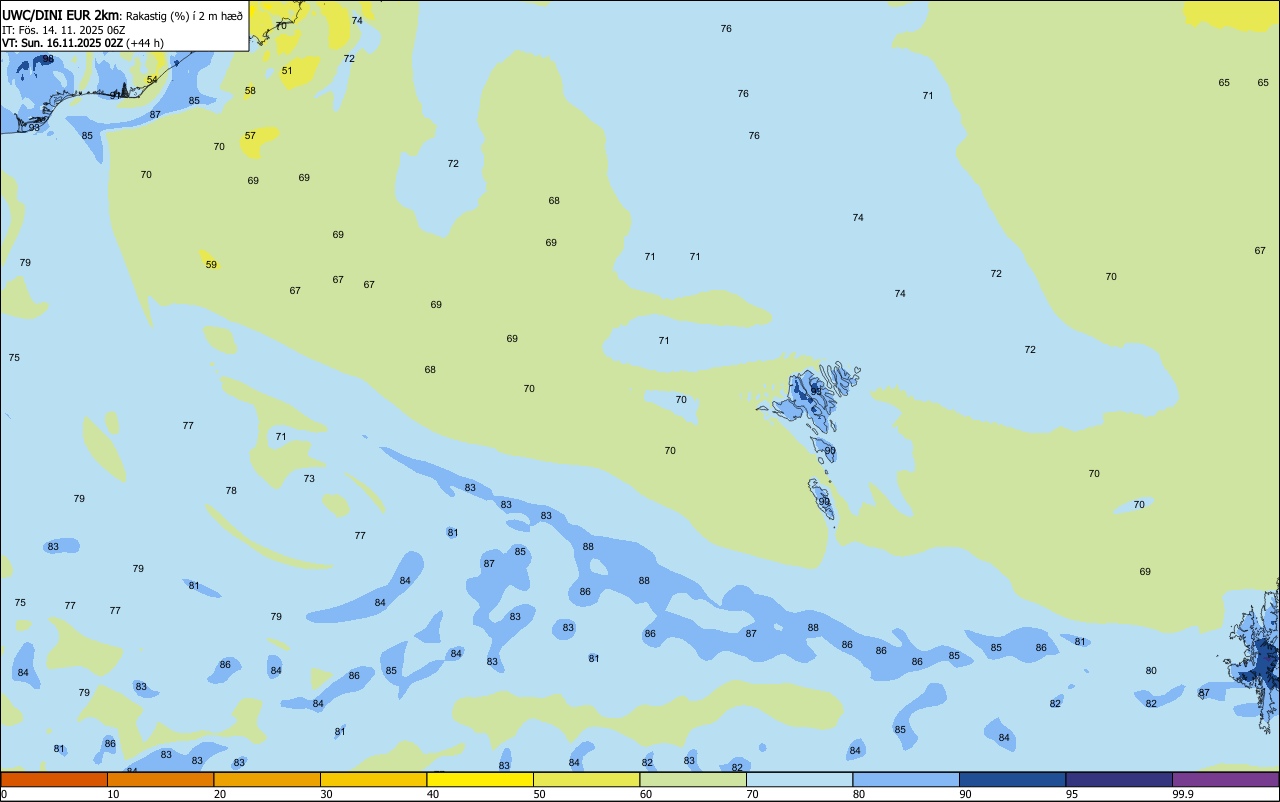
Task: Choose the light green 60–70 legend swatch
Action: pos(693,779)
